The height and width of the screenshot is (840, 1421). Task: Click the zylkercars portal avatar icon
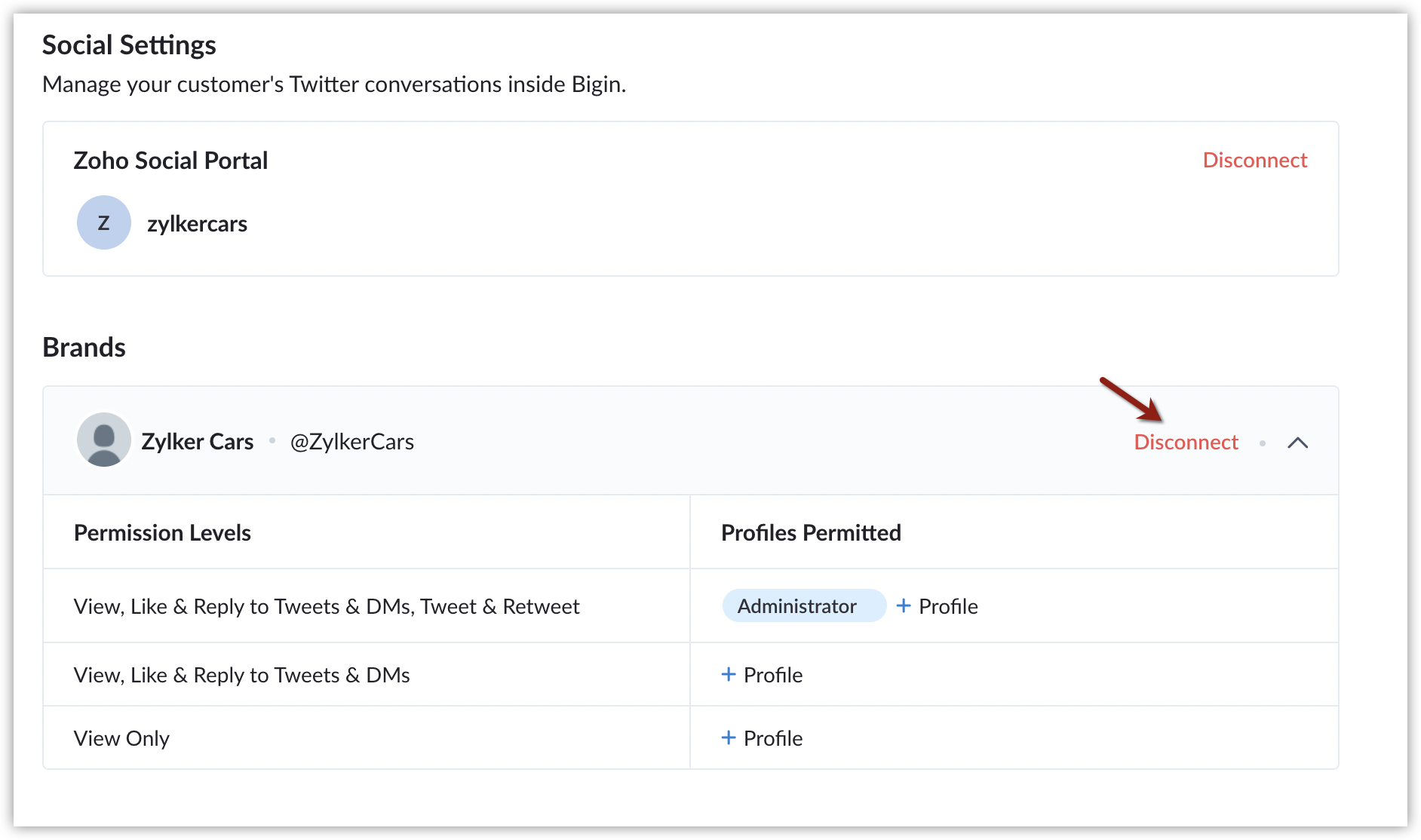click(x=104, y=222)
